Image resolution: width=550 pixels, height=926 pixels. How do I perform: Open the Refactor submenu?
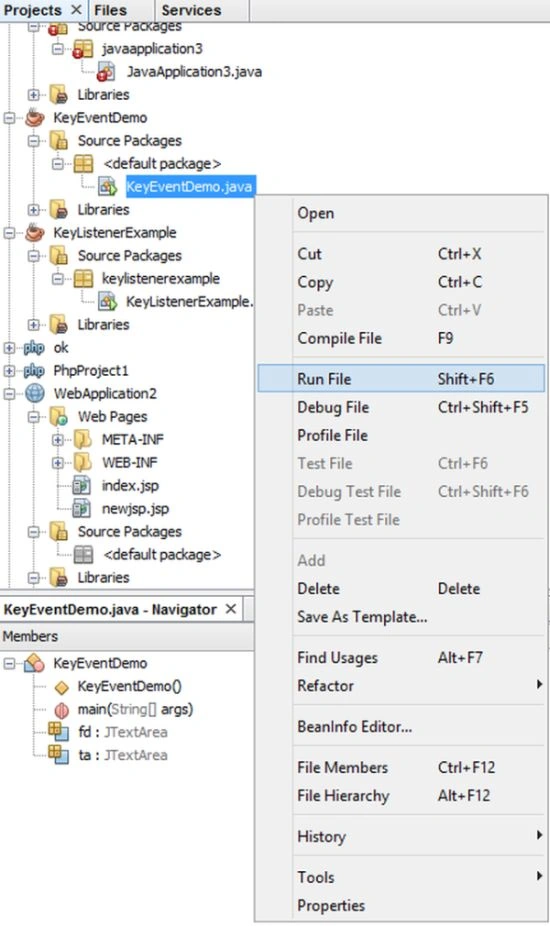click(401, 686)
